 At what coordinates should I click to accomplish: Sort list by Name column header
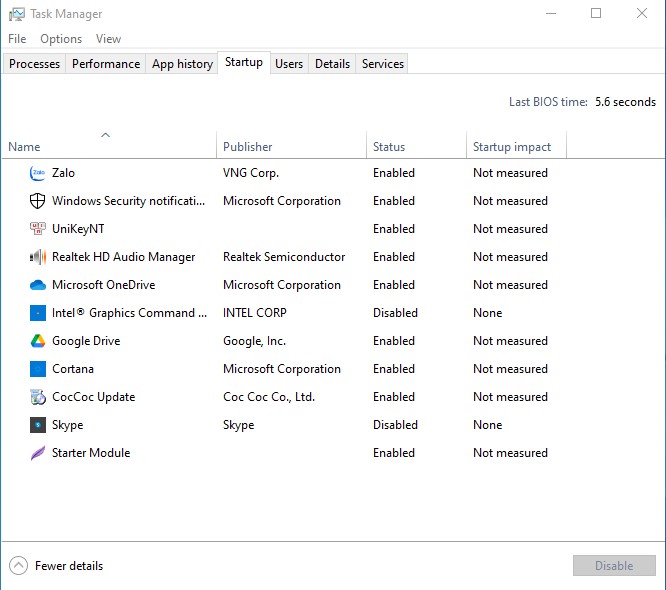click(x=24, y=147)
